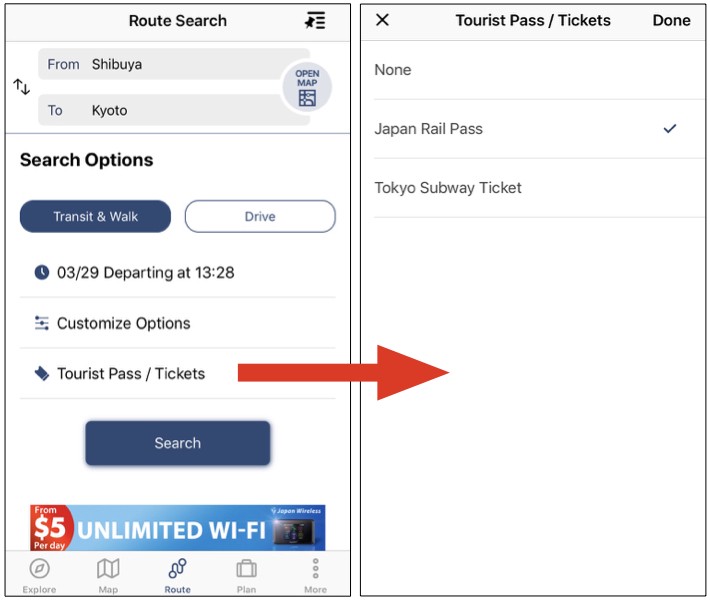Tap the Search button
710x600 pixels.
click(178, 443)
